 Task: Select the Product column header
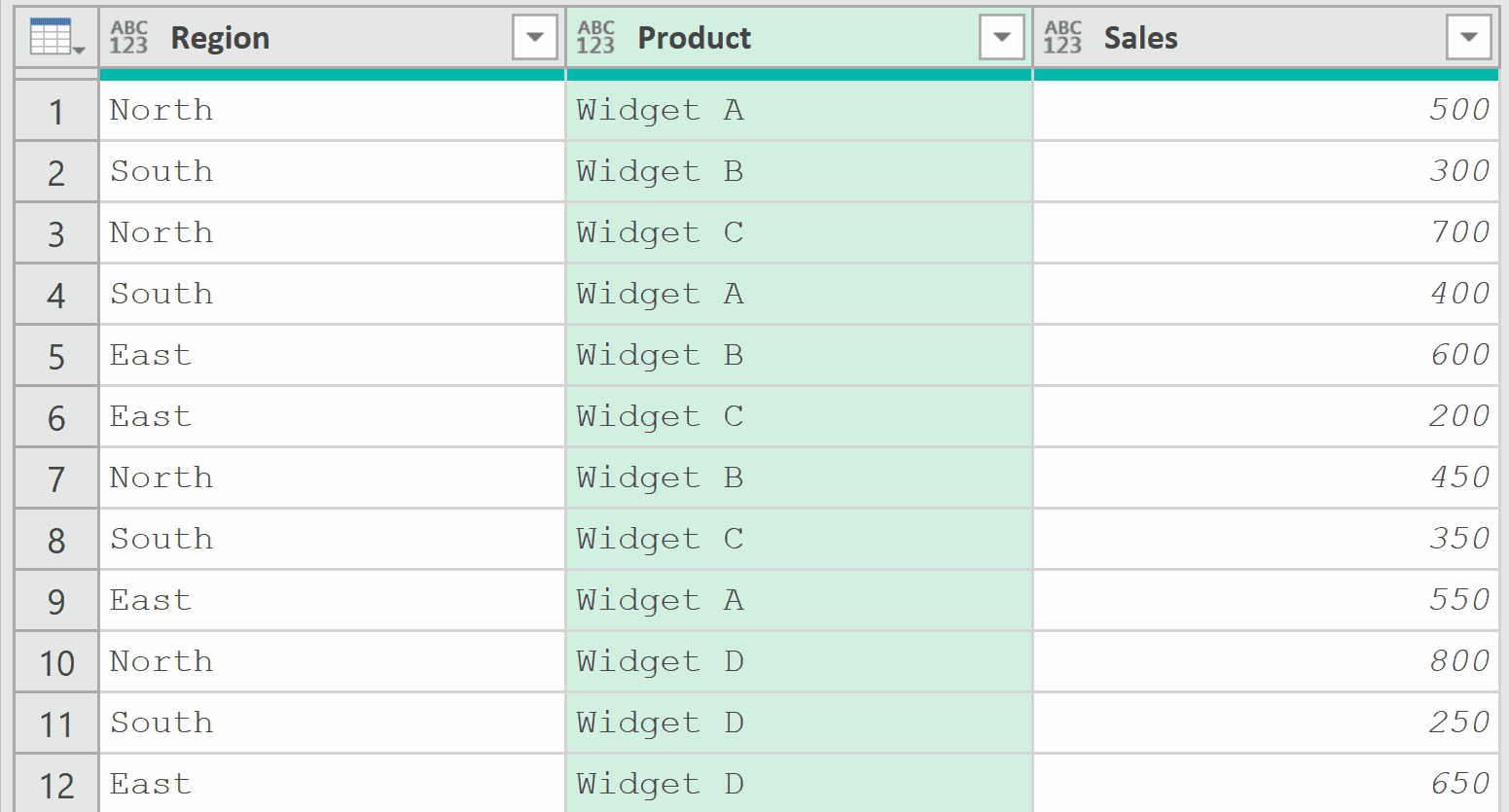(x=694, y=37)
